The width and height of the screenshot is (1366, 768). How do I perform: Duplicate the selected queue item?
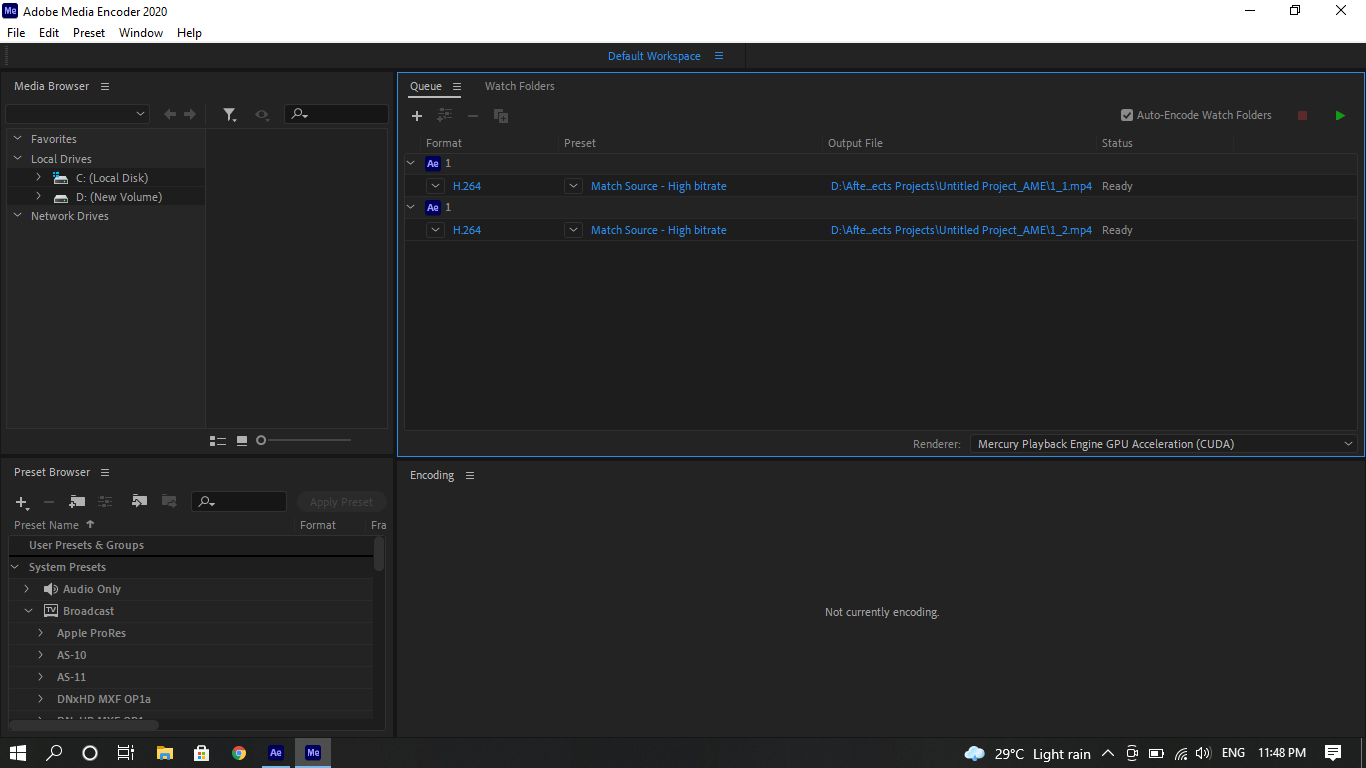pyautogui.click(x=501, y=116)
